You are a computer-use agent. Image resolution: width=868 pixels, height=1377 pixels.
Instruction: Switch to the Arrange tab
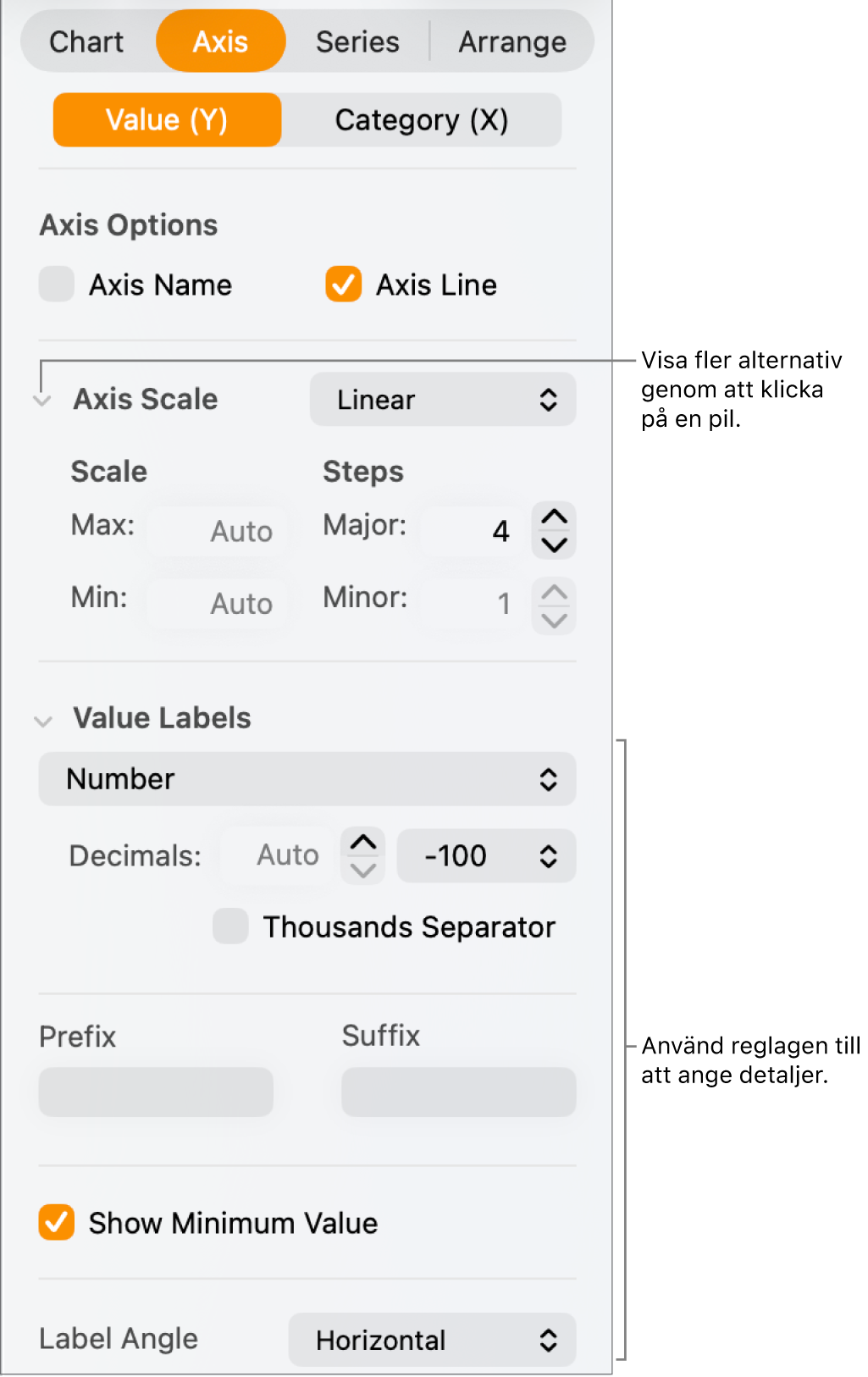pyautogui.click(x=512, y=41)
